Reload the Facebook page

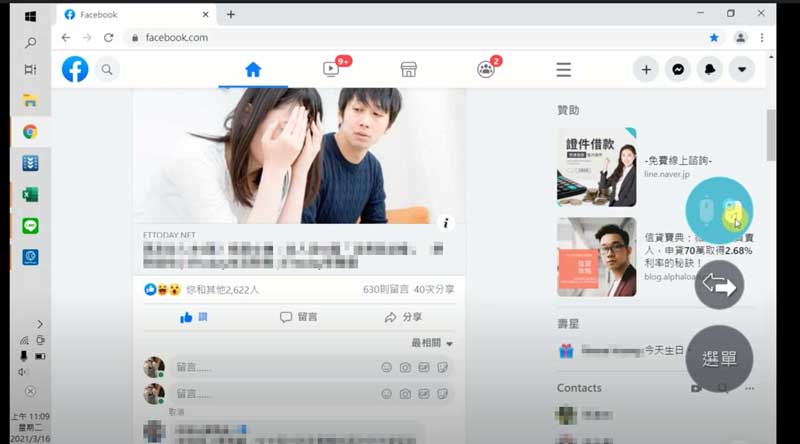click(x=109, y=37)
